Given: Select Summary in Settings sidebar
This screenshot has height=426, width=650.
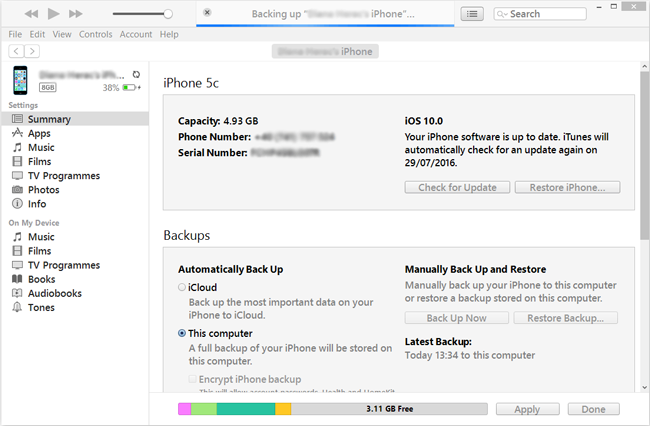Looking at the screenshot, I should coord(75,119).
